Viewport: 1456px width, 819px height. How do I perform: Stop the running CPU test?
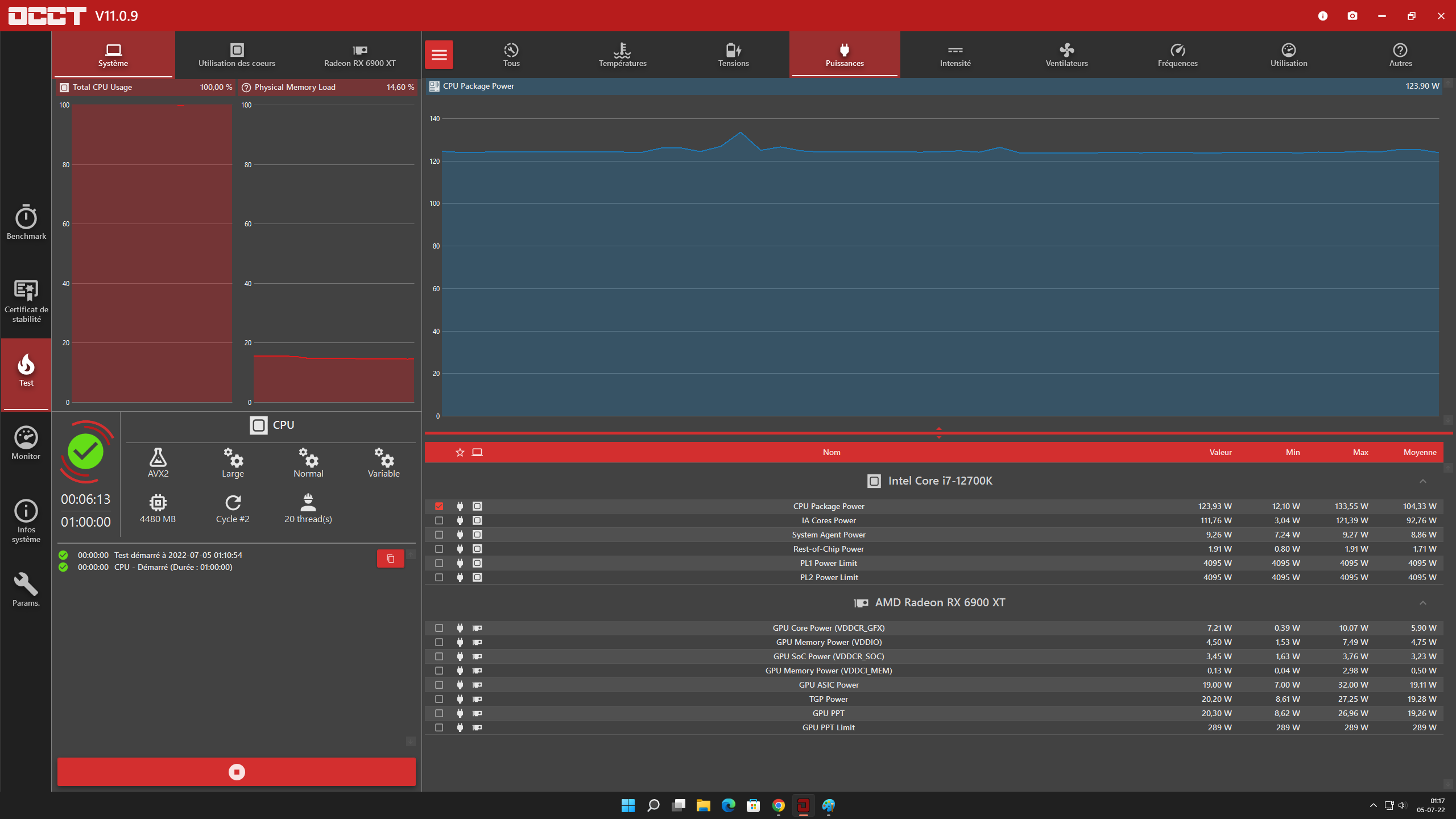click(237, 772)
